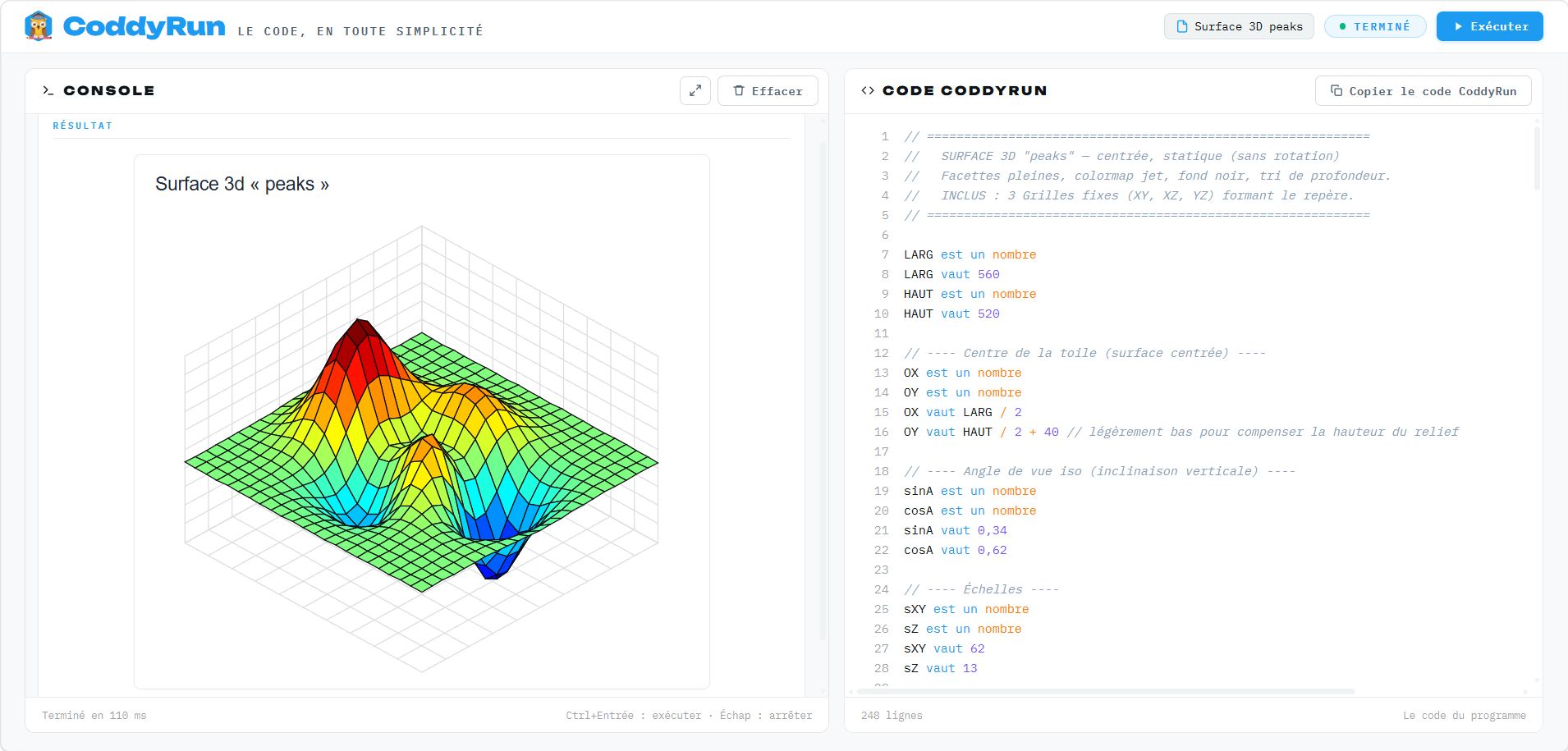Image resolution: width=1568 pixels, height=751 pixels.
Task: Click Copier le code CoddyRun button
Action: click(1424, 91)
